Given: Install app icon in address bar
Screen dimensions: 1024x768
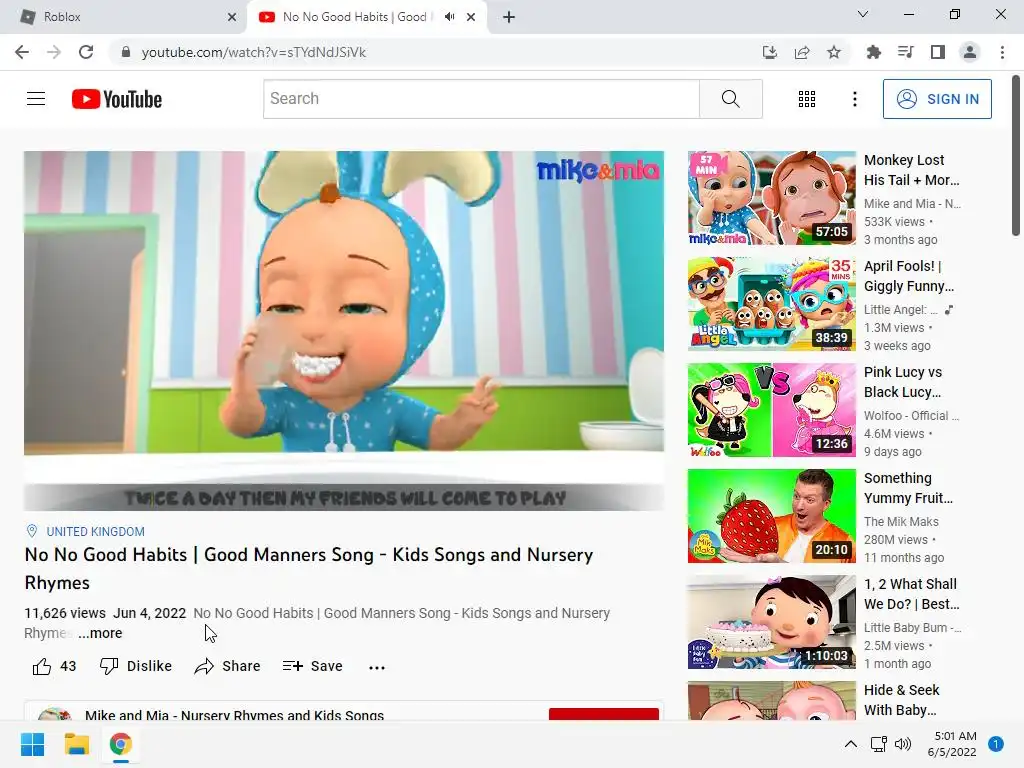Looking at the screenshot, I should [769, 52].
